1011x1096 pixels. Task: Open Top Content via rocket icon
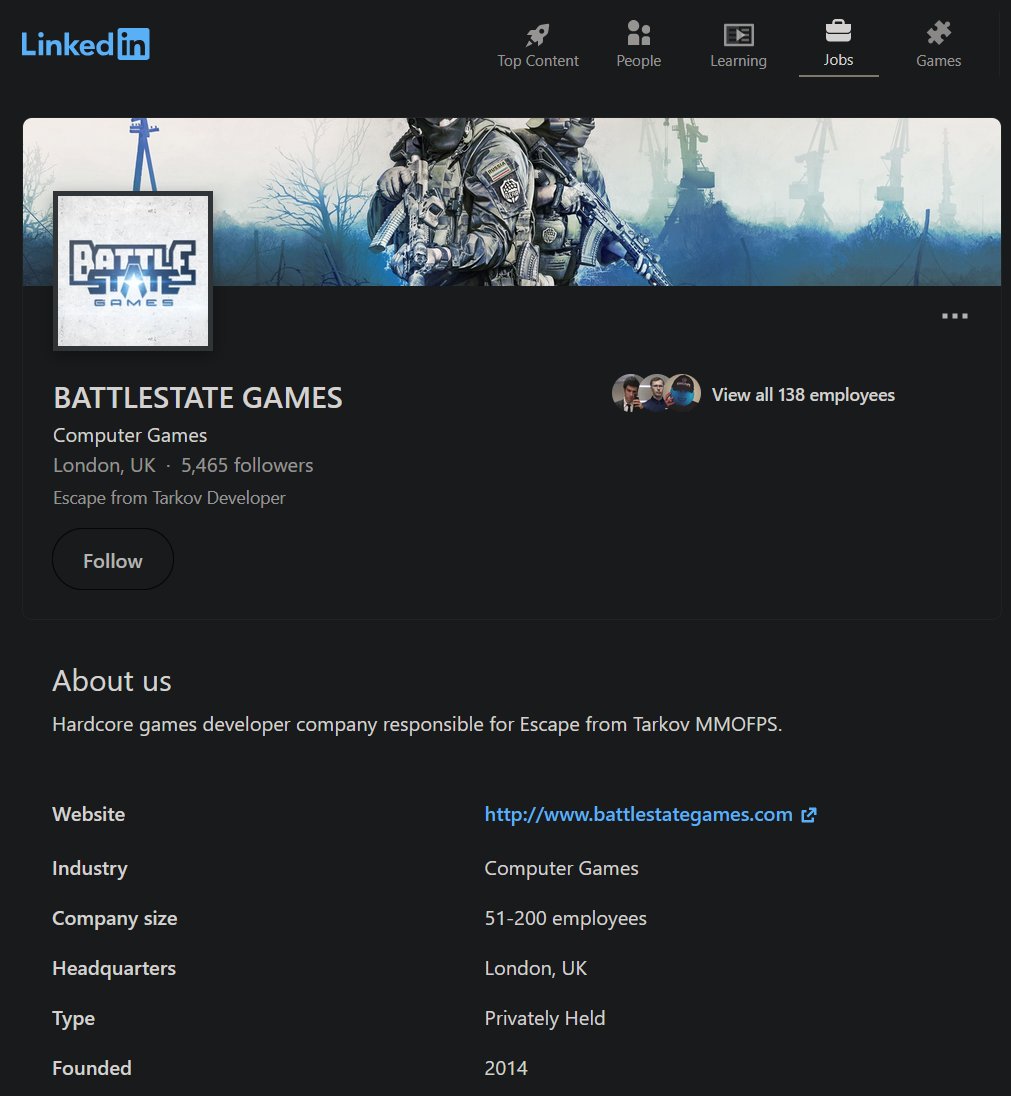tap(538, 34)
